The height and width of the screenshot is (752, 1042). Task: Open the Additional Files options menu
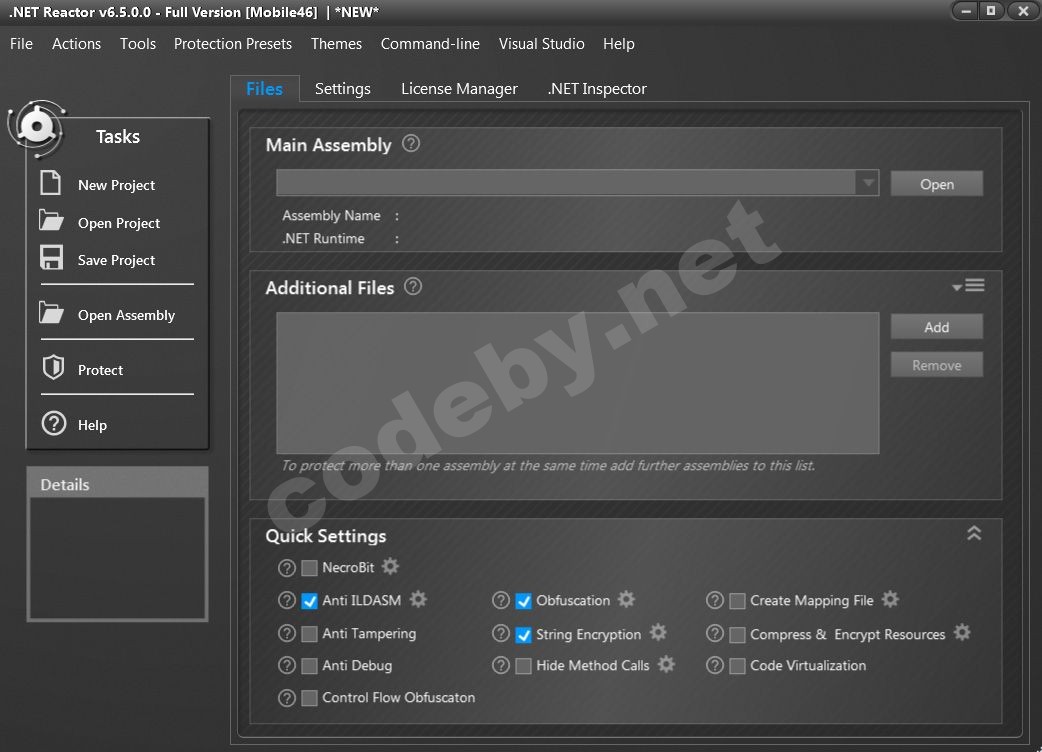point(968,286)
